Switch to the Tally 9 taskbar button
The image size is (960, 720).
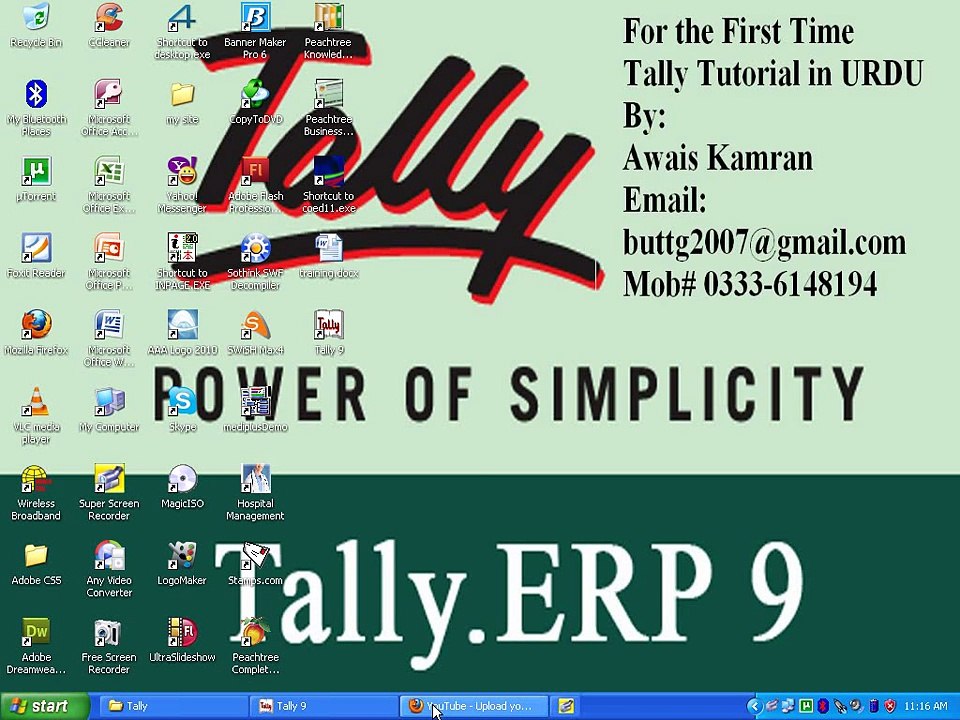pos(324,706)
